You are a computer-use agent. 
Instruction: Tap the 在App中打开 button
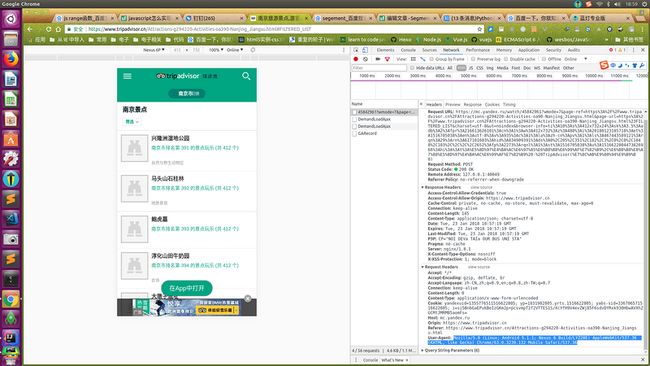coord(187,288)
